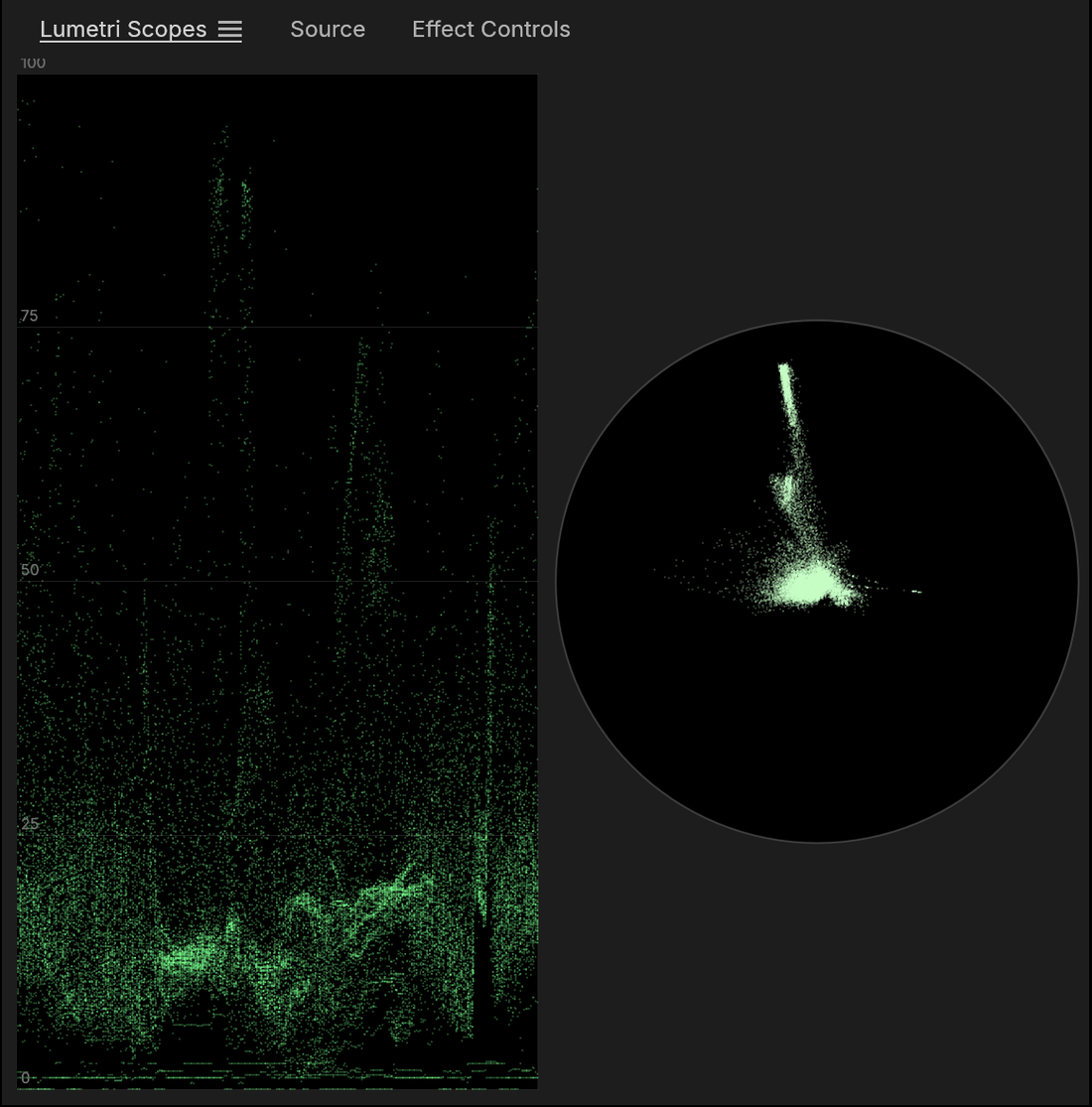Switch to the Effect Controls tab
This screenshot has width=1092, height=1107.
pyautogui.click(x=490, y=30)
